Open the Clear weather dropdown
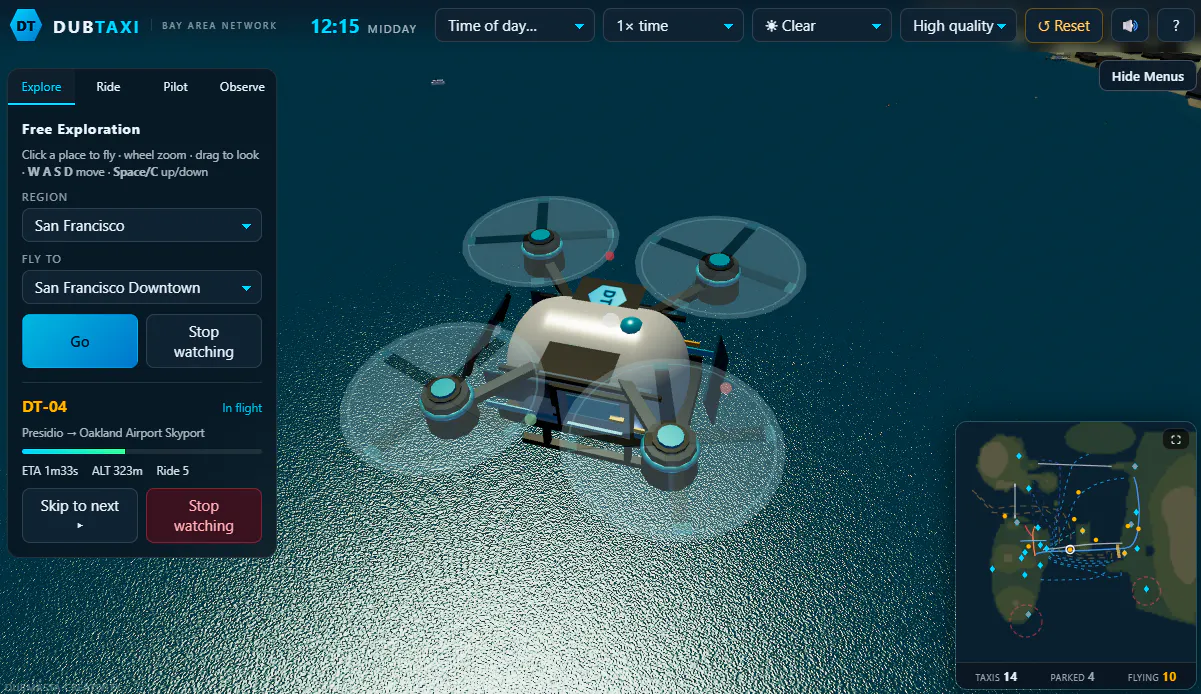 point(822,26)
